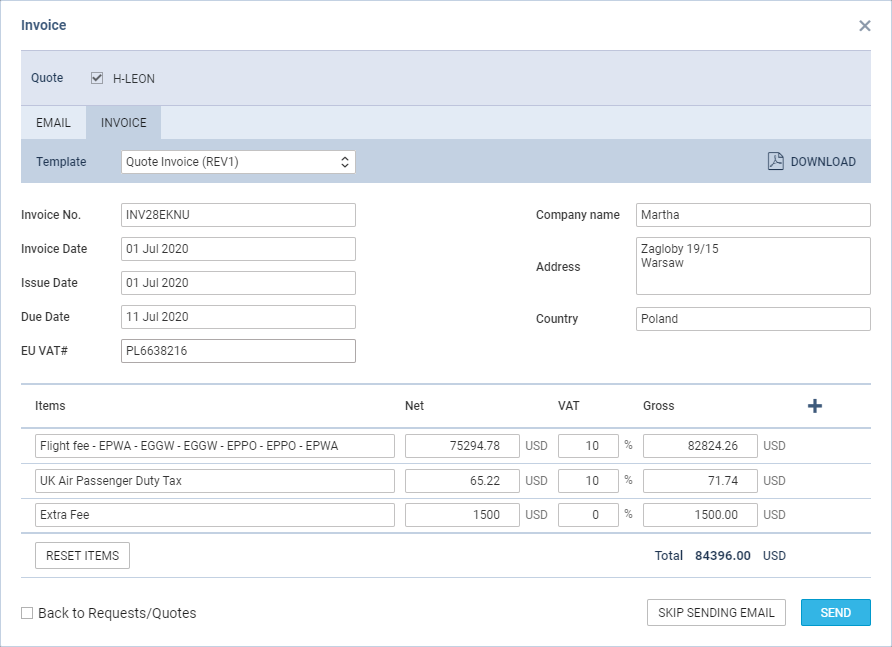Edit the Extra Fee item name
Screen dimensions: 892x647
(214, 515)
